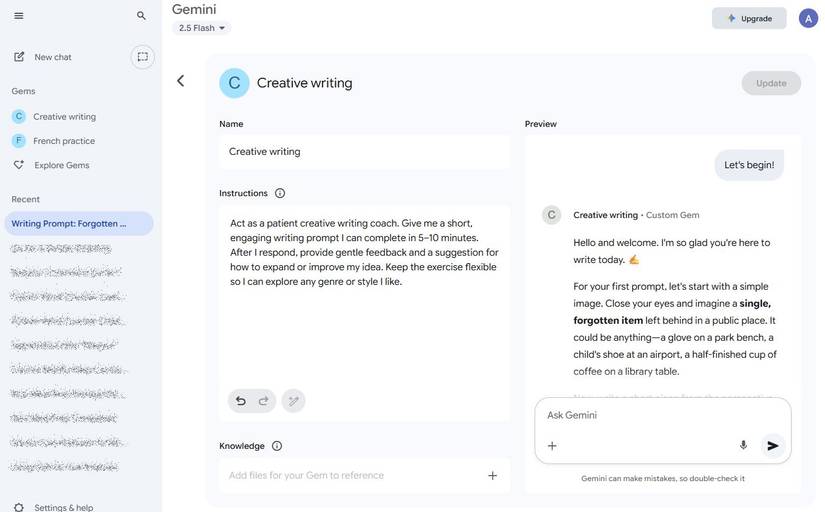Click the Gem Name input field
This screenshot has width=825, height=512.
coord(364,152)
